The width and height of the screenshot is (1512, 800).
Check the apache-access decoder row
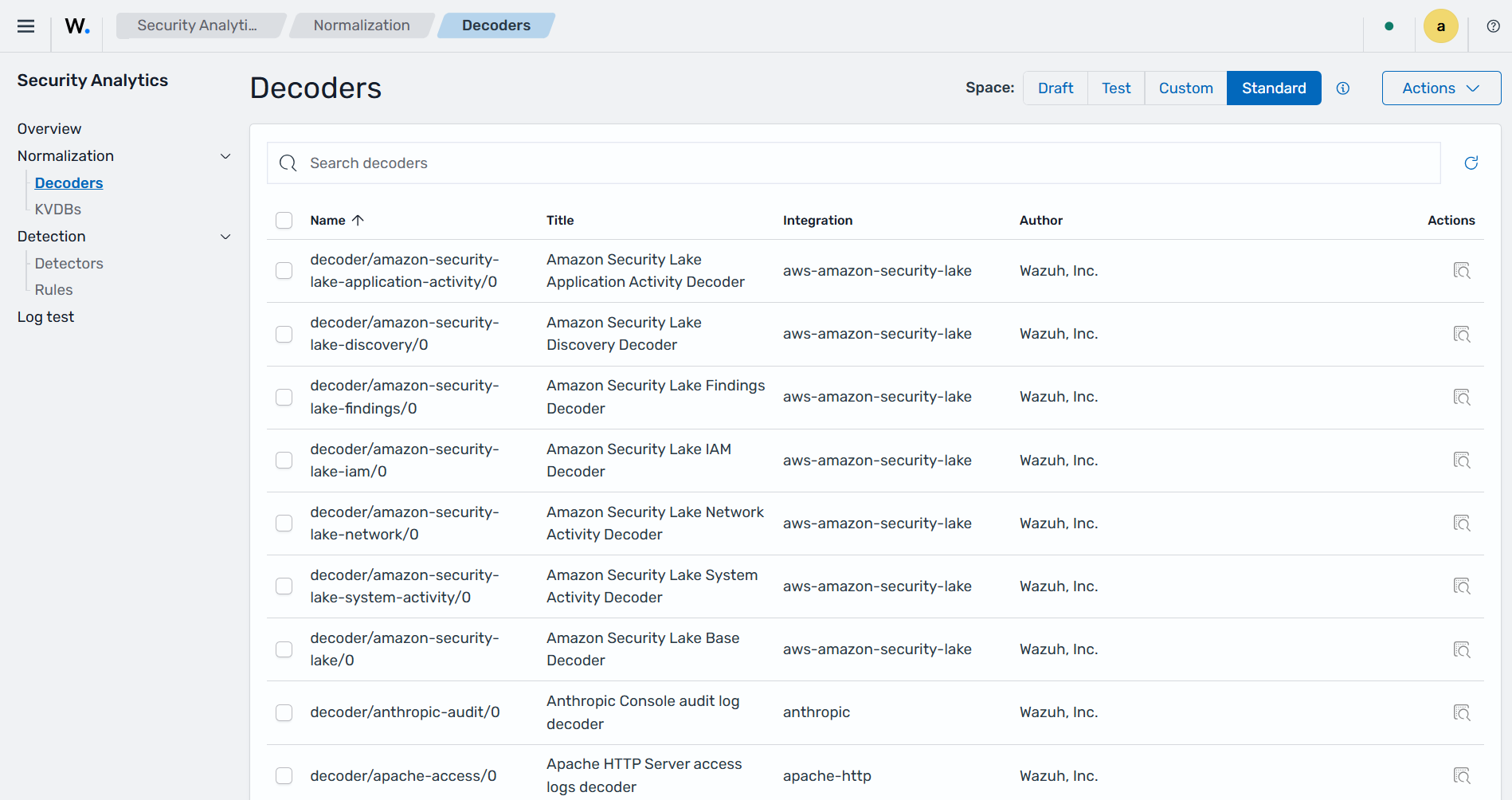[x=284, y=776]
